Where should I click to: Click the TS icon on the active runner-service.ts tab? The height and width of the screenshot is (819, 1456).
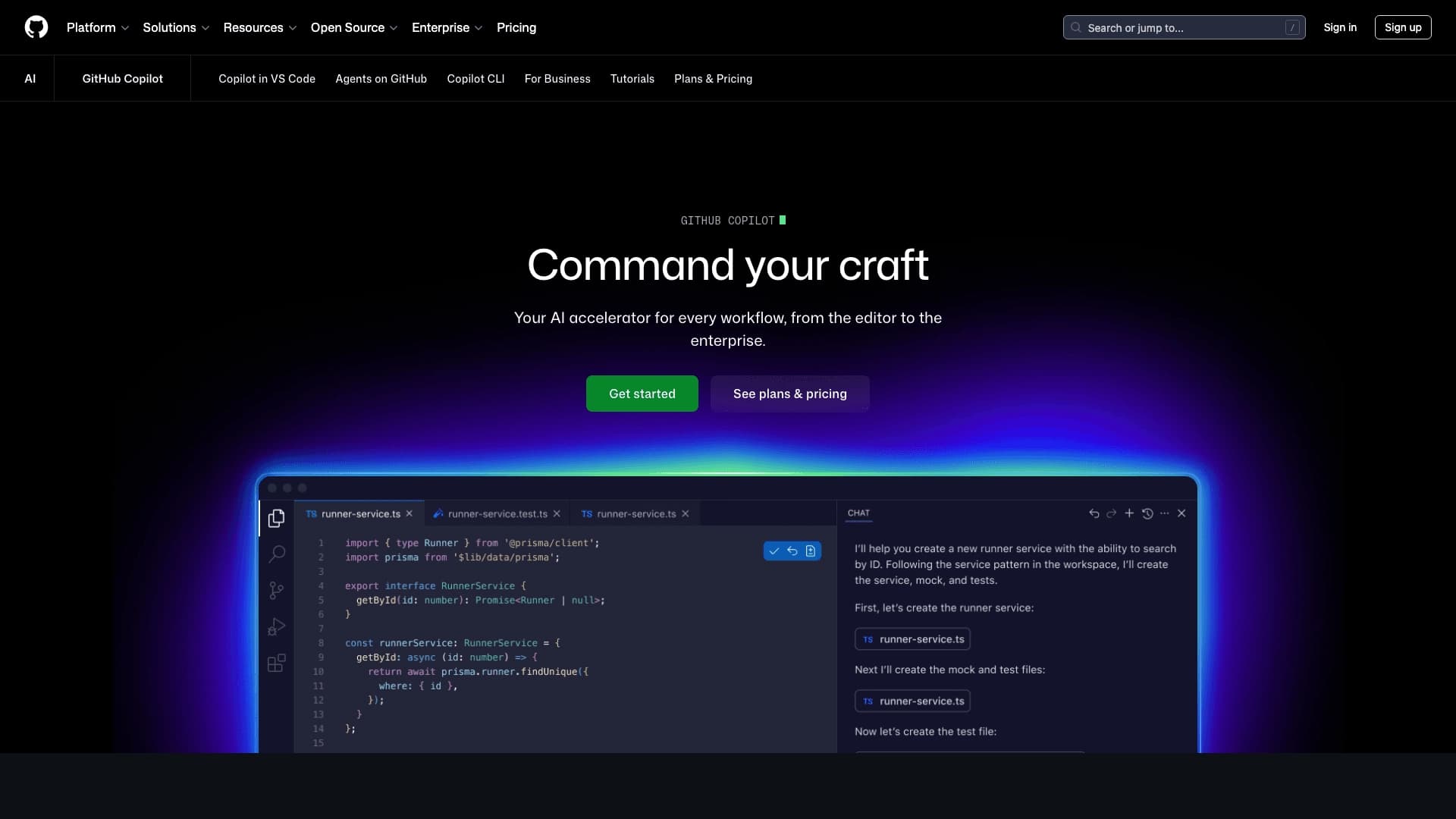(x=311, y=513)
